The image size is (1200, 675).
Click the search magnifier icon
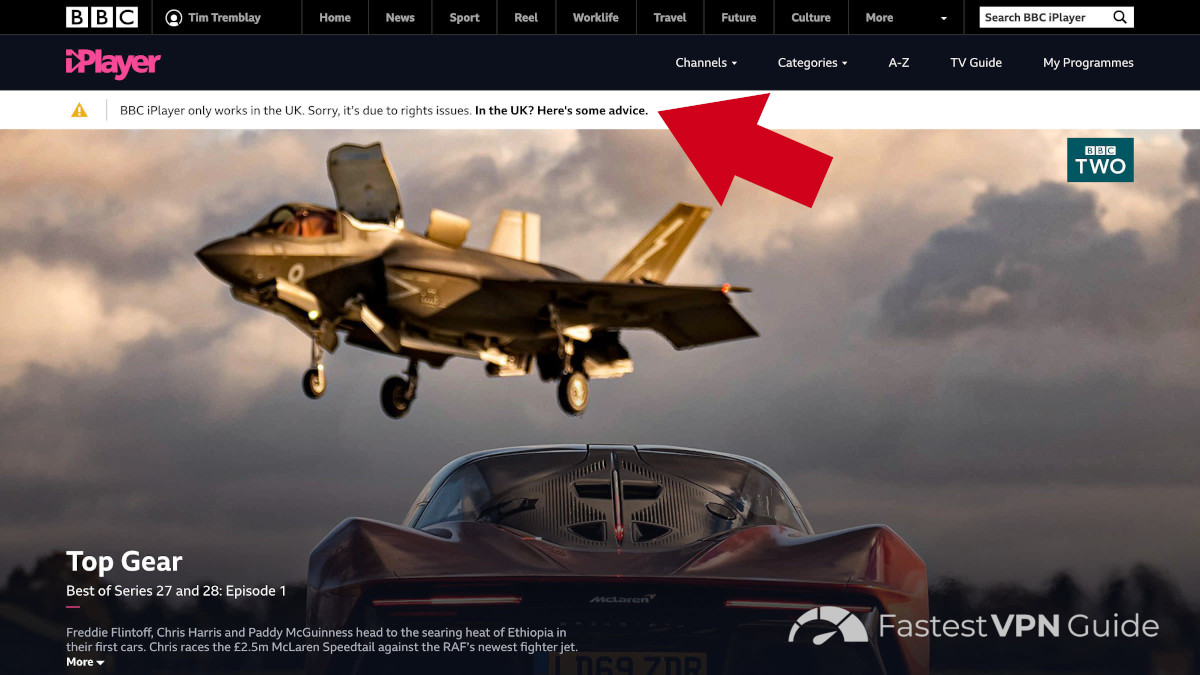point(1120,17)
